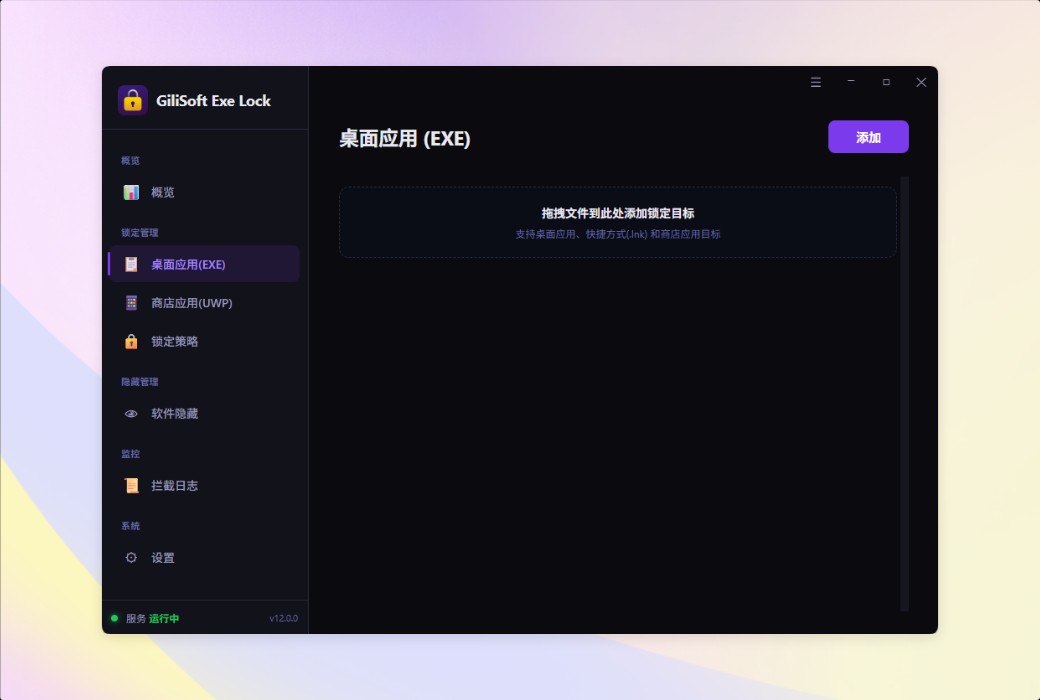Click the vertical scrollbar on the list
The image size is (1040, 700).
904,393
